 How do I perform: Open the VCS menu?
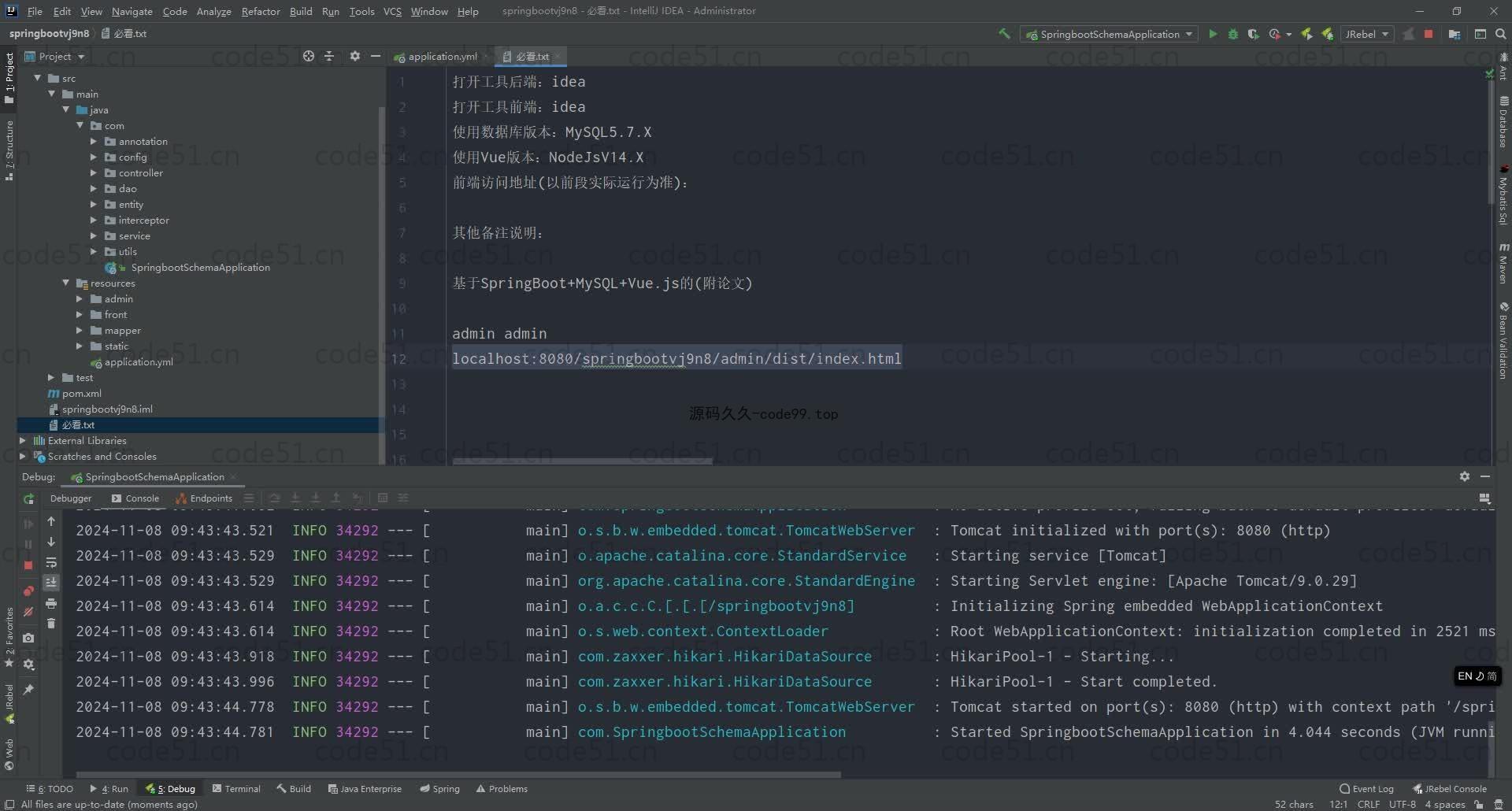[x=392, y=11]
